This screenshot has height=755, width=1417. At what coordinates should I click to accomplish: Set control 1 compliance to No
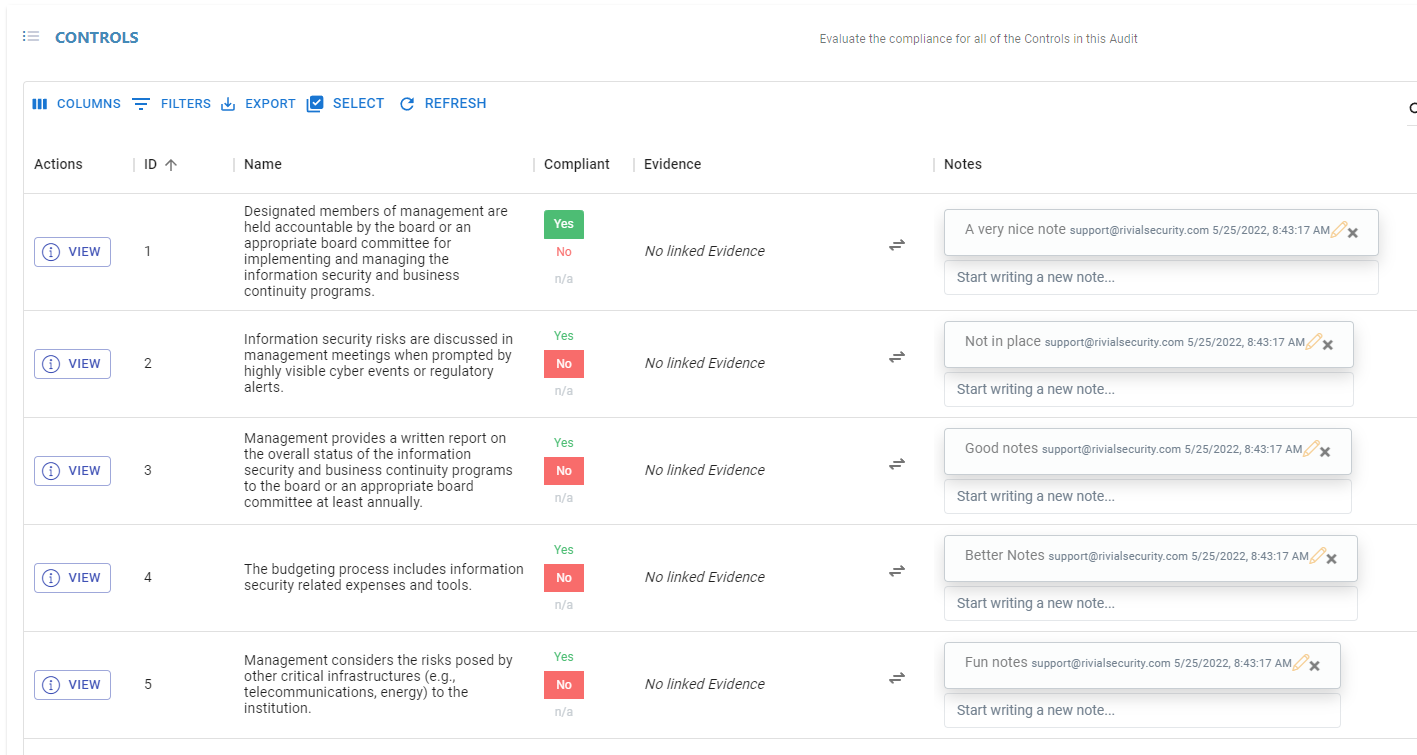(564, 252)
